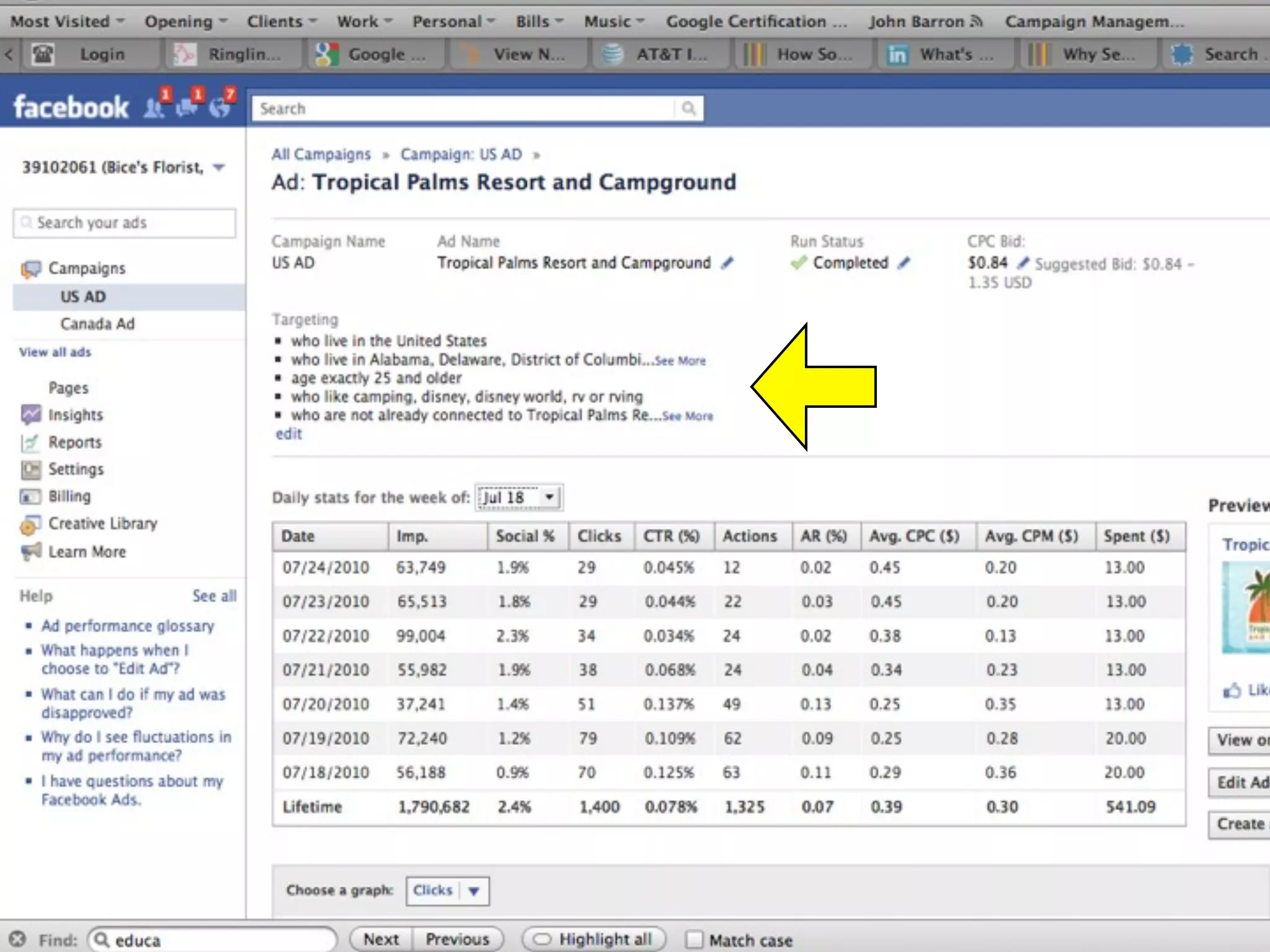Expand the account selector dropdown arrow
The image size is (1270, 952).
click(x=218, y=167)
